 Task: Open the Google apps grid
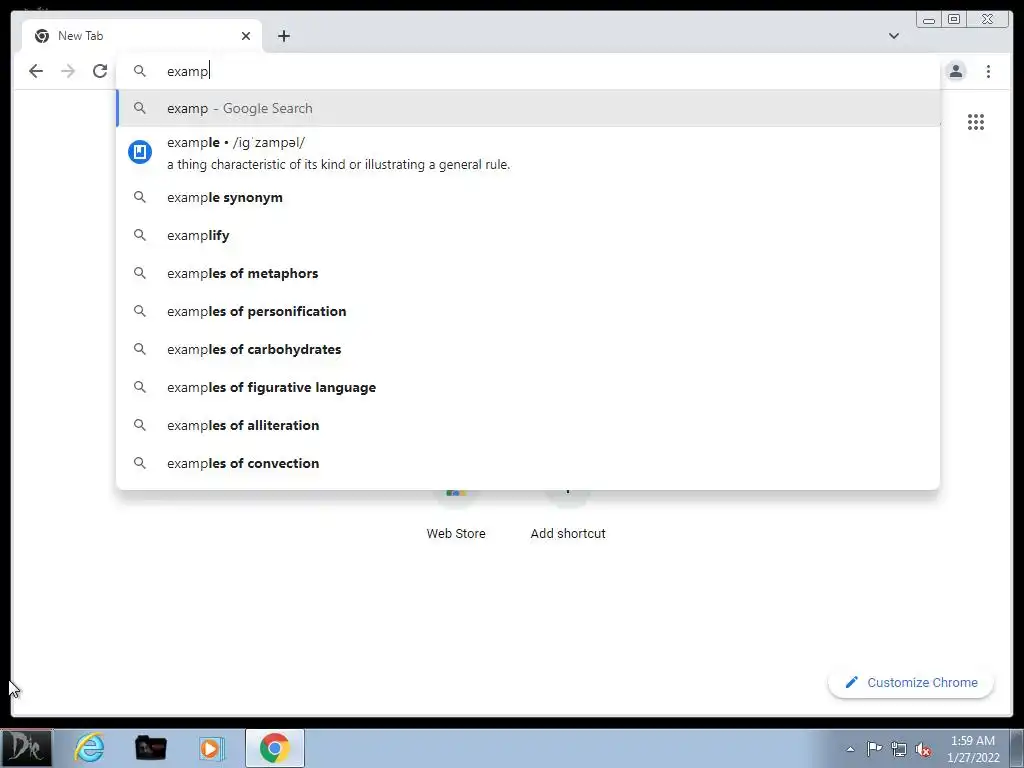pyautogui.click(x=976, y=122)
